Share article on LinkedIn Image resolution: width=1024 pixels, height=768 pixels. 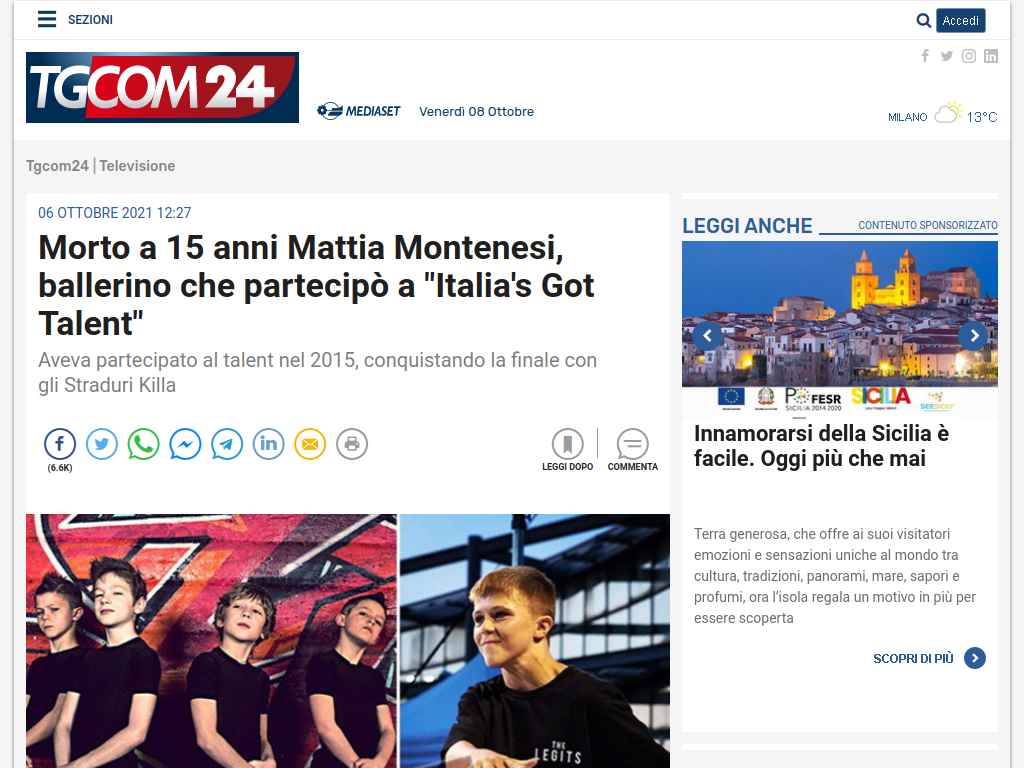268,444
